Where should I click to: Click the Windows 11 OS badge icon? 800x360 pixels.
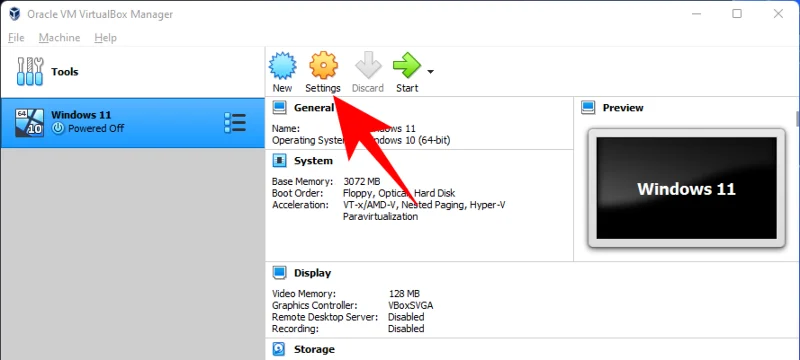point(29,123)
